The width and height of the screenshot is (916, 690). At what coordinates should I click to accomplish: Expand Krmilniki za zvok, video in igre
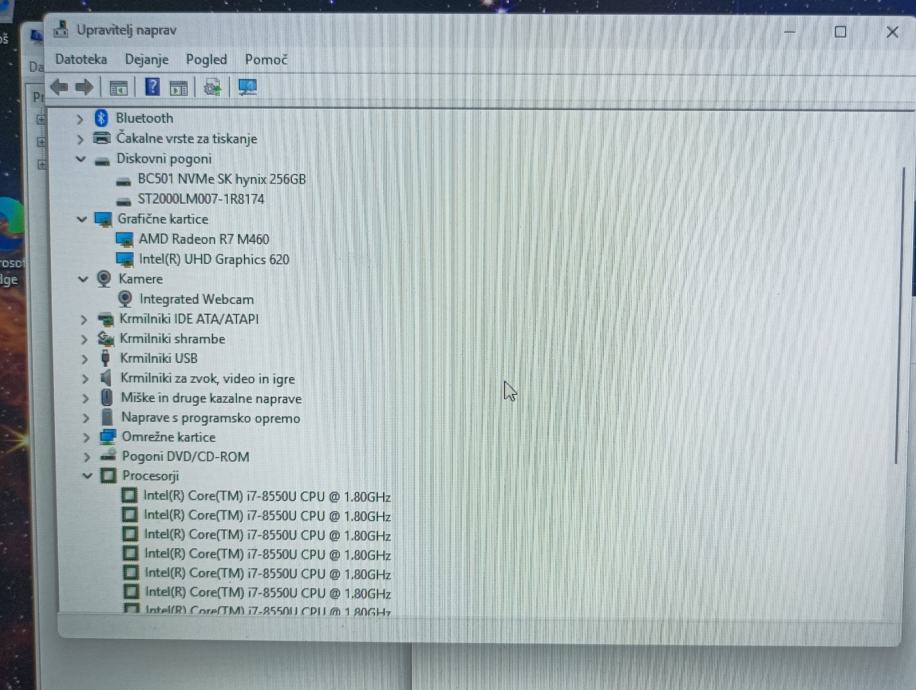tap(85, 379)
